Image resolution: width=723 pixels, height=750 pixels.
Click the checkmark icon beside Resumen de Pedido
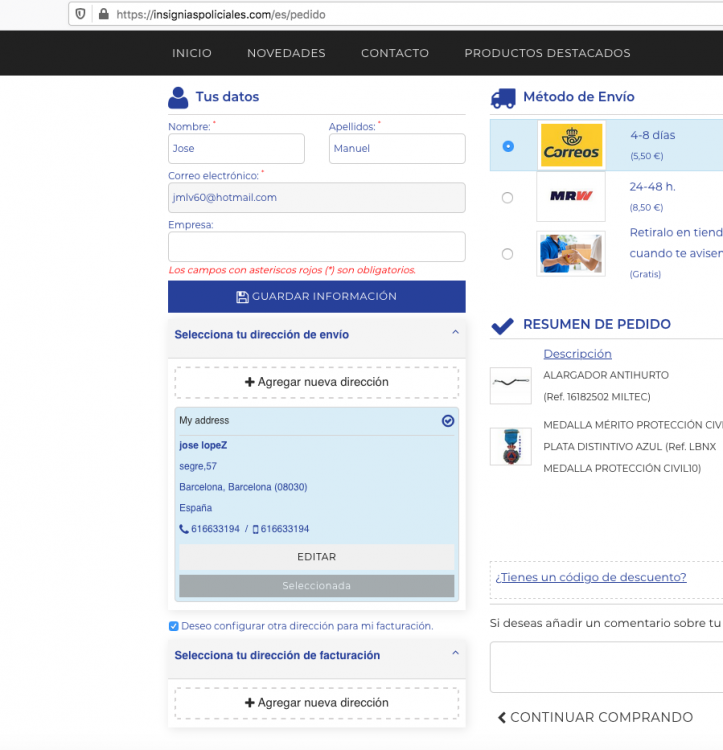[503, 326]
